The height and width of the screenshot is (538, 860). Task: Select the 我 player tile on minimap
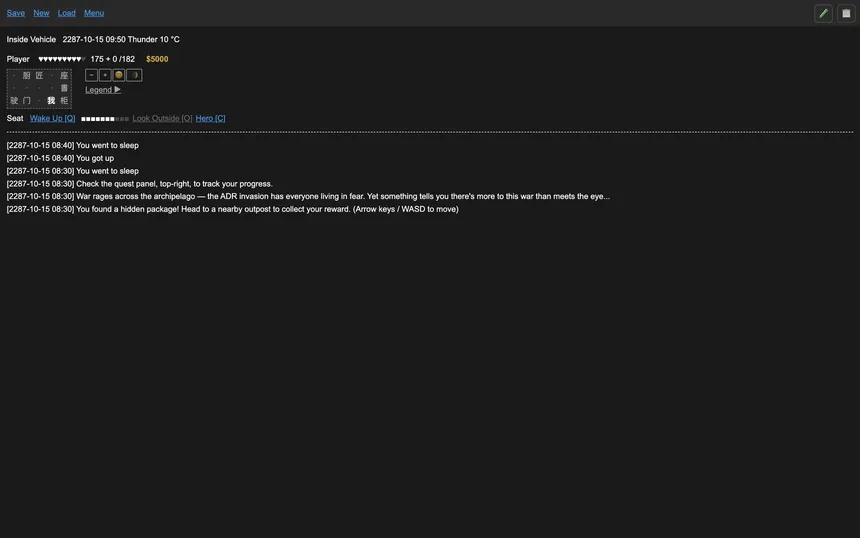(x=51, y=101)
